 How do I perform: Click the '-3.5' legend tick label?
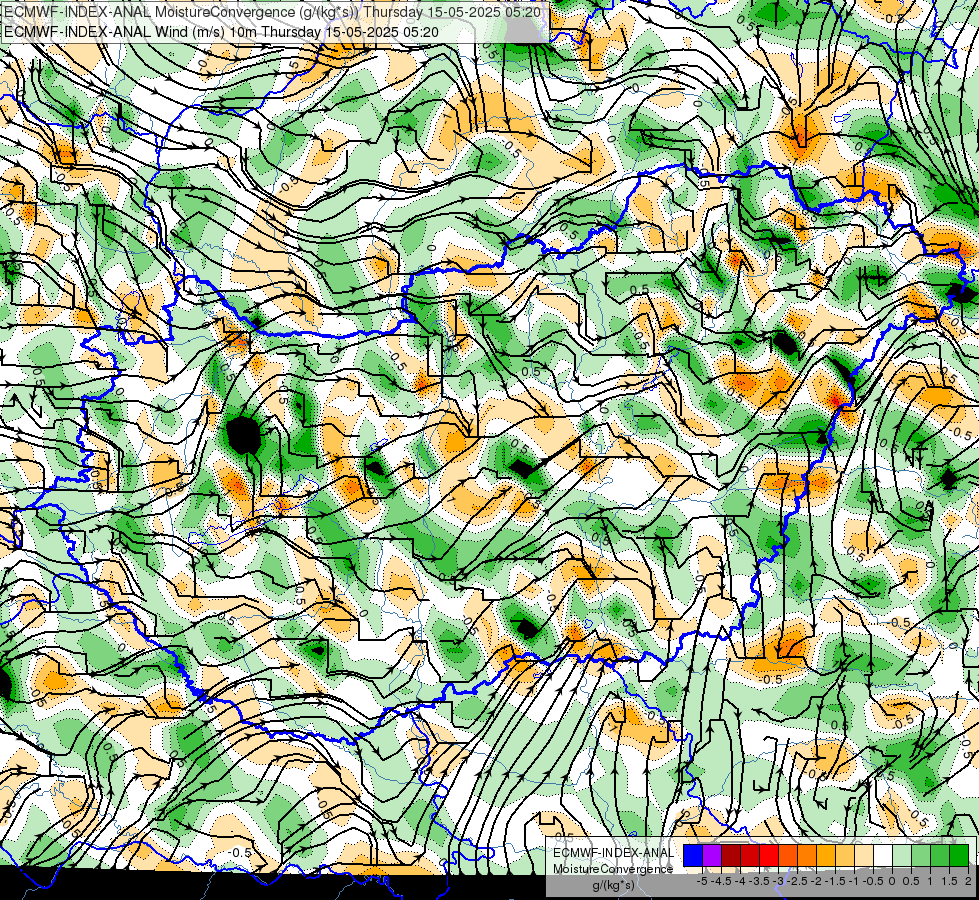click(x=759, y=881)
